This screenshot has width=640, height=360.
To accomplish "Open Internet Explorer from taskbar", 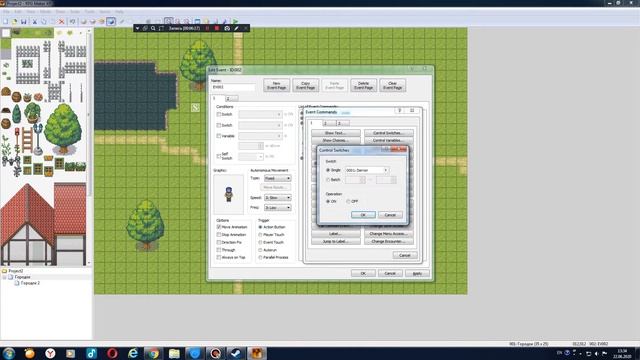I will pyautogui.click(x=133, y=353).
